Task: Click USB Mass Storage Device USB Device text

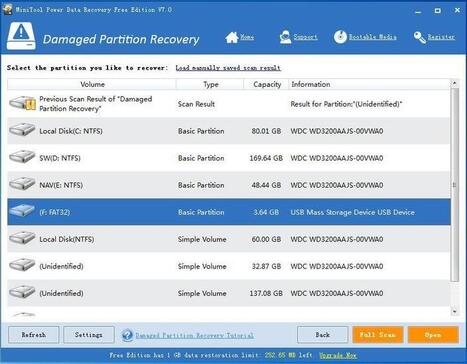Action: pos(352,212)
